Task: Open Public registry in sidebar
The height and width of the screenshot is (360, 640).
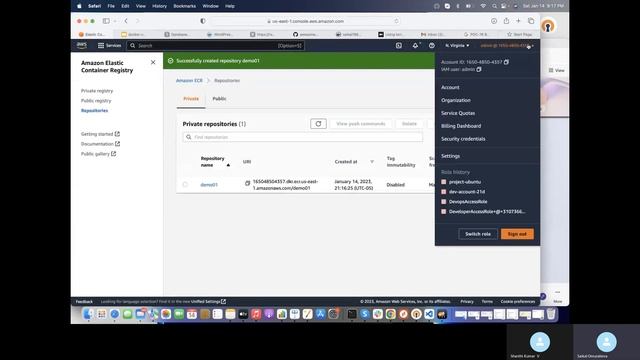Action: point(96,101)
